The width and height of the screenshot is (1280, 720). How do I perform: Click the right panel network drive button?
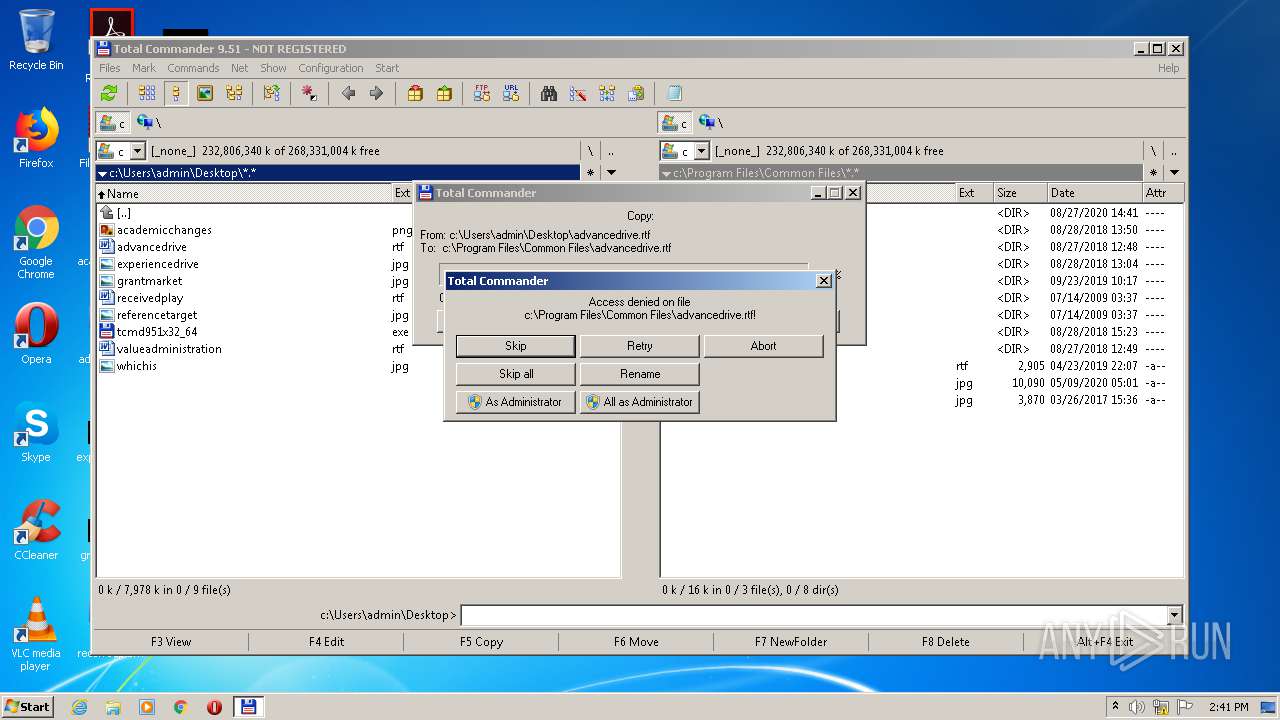click(709, 123)
